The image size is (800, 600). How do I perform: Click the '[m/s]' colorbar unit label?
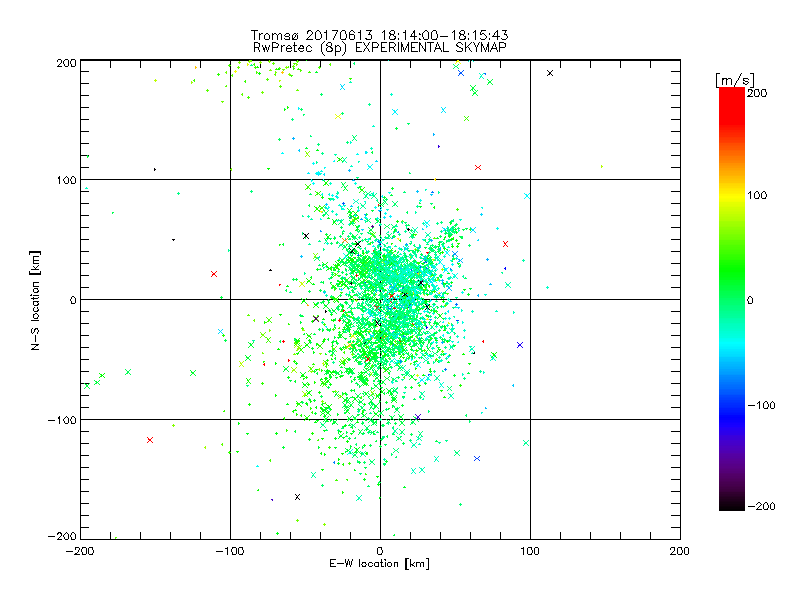point(735,80)
